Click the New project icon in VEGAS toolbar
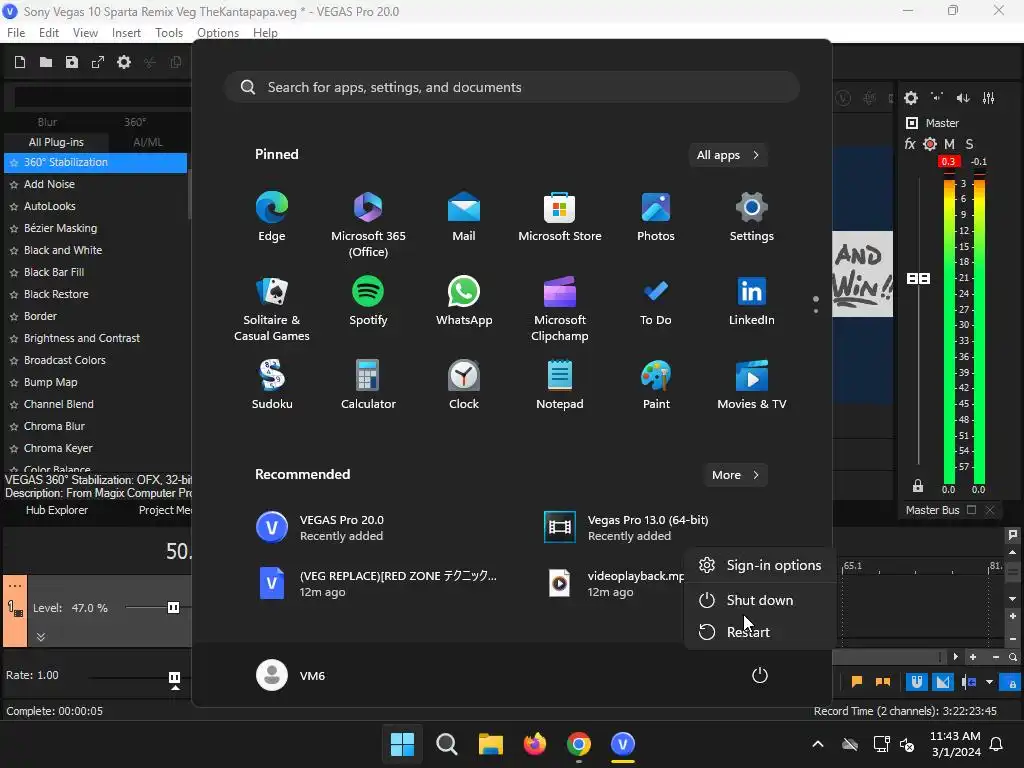Screen dimensions: 1024x768 click(20, 62)
